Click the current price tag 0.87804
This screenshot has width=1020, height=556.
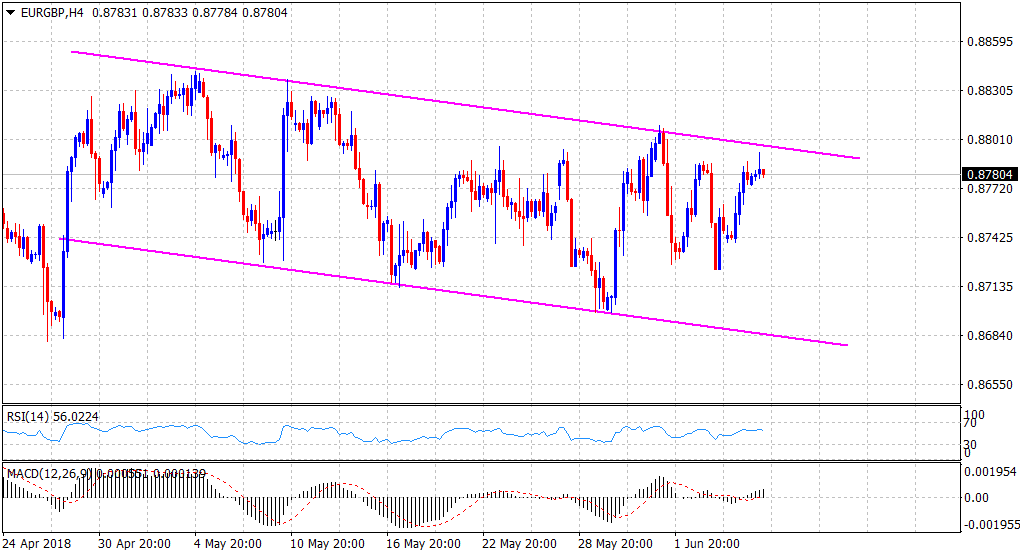(x=988, y=175)
